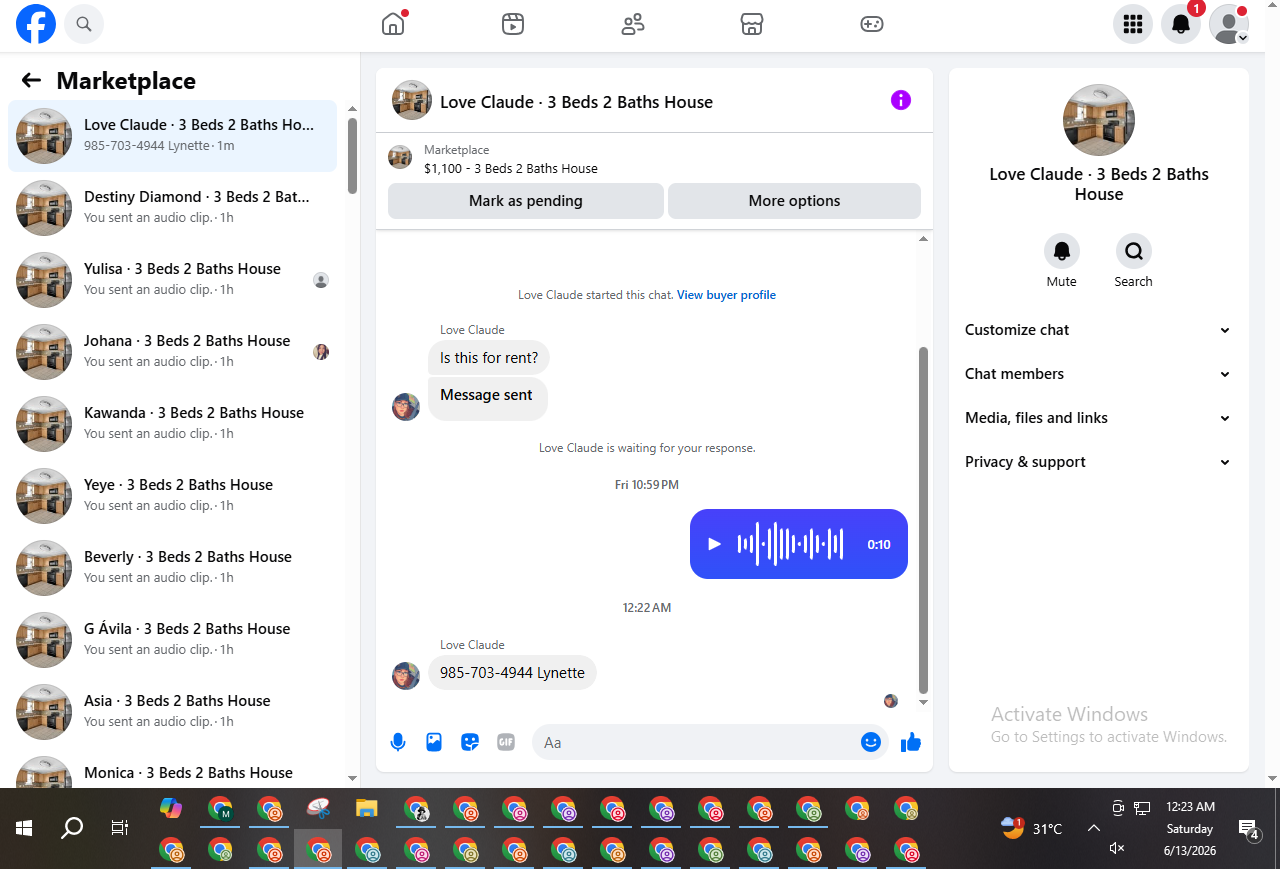The image size is (1280, 869).
Task: Open weather widget 31°C
Action: tap(1032, 828)
